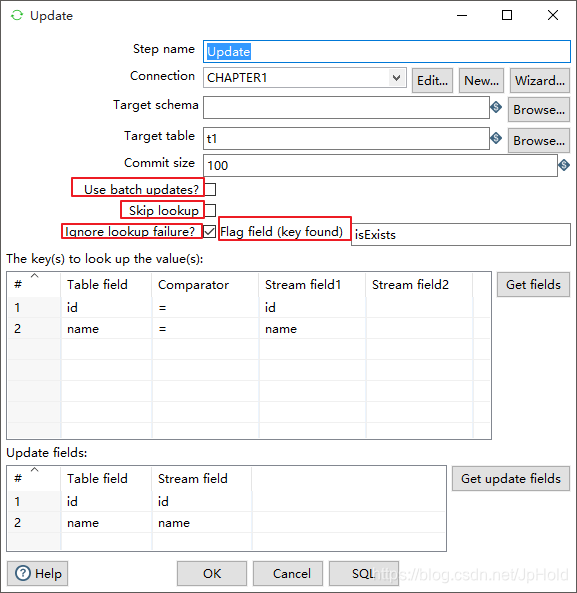Image resolution: width=577 pixels, height=593 pixels.
Task: Click comparator '=' in key row 2
Action: coord(205,329)
